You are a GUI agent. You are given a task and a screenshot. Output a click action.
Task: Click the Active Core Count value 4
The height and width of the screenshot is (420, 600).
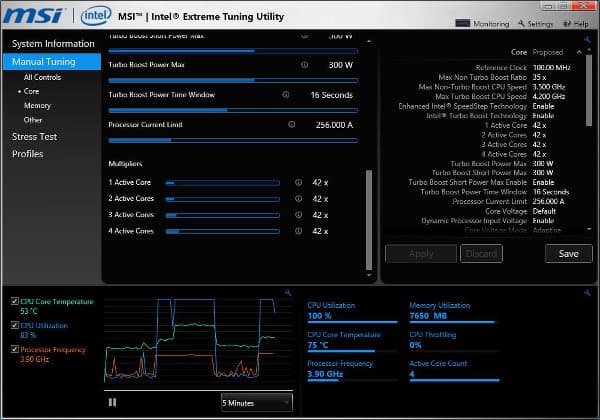pos(412,374)
